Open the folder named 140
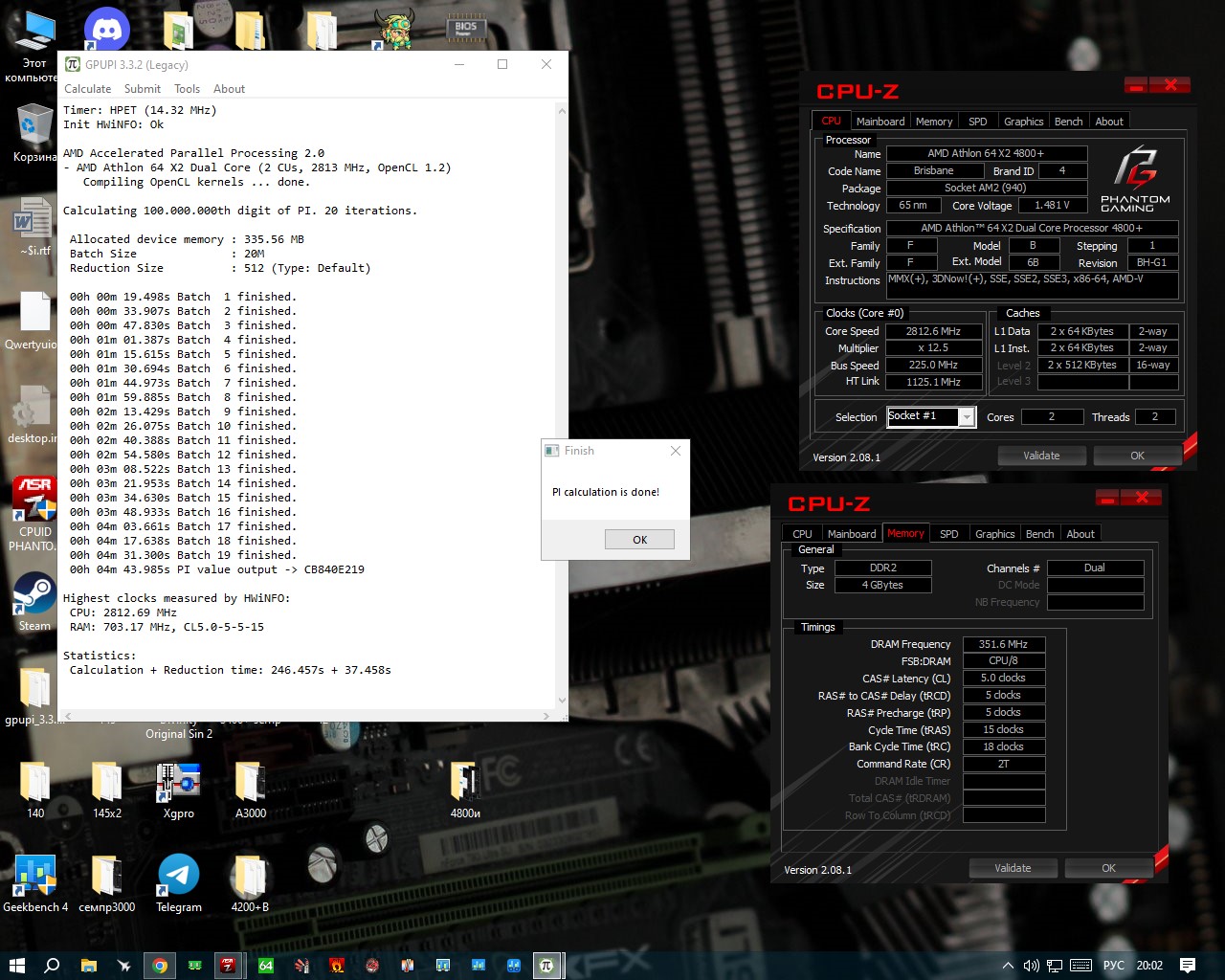The height and width of the screenshot is (980, 1225). pos(35,791)
